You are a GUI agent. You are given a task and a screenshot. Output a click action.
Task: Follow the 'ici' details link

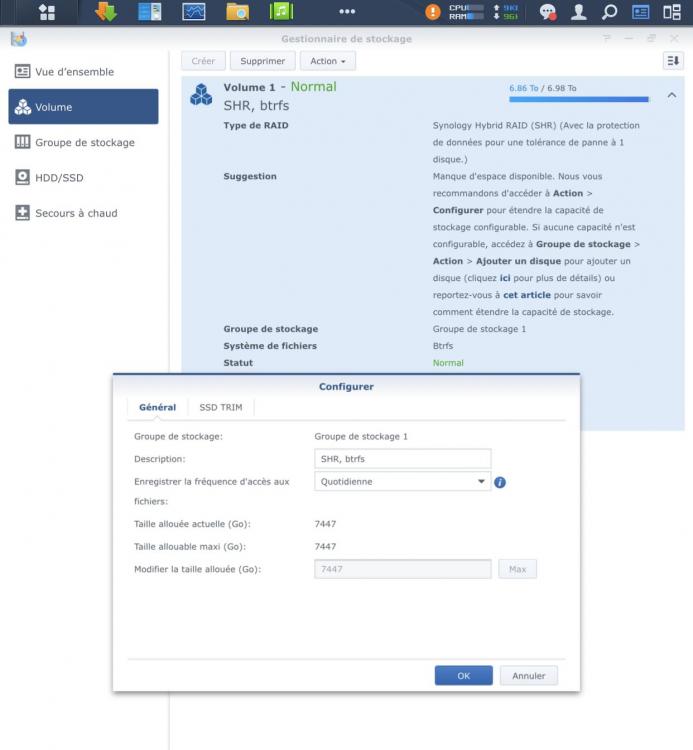[505, 278]
